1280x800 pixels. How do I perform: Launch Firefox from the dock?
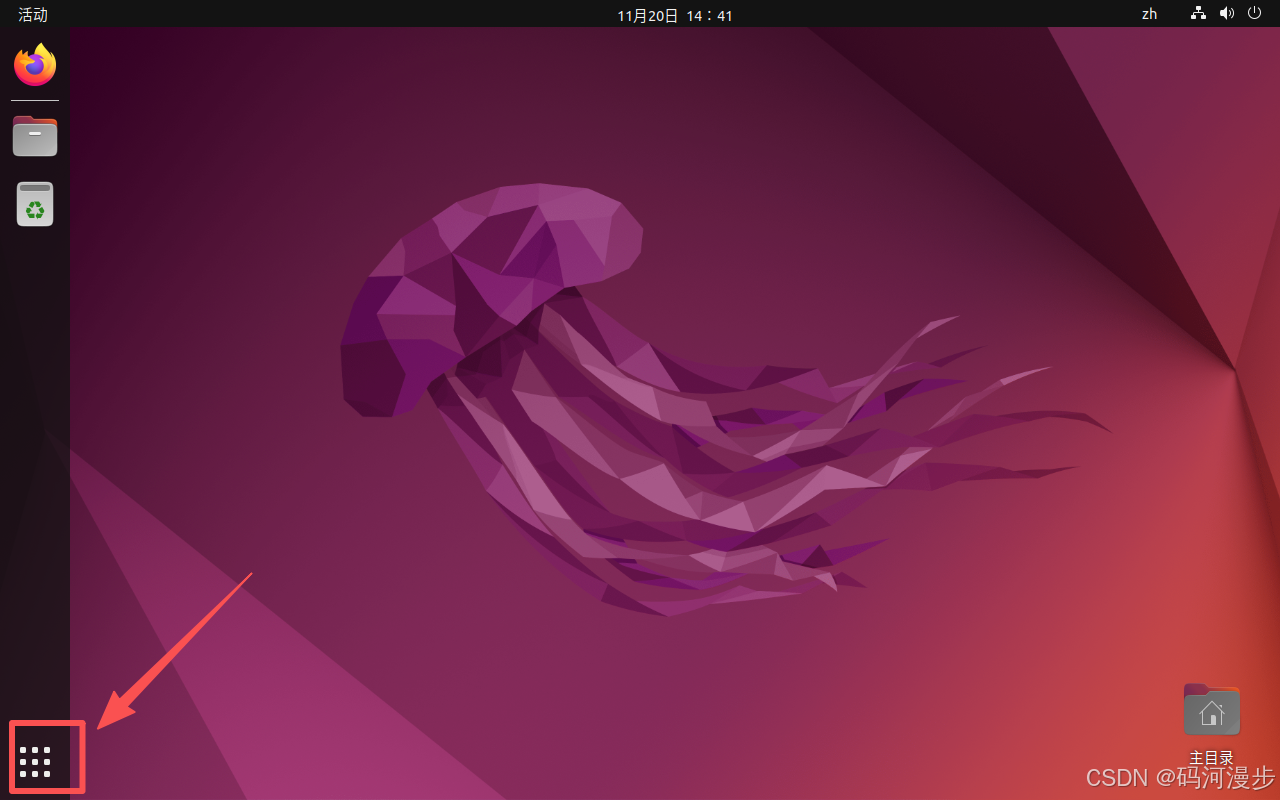pyautogui.click(x=35, y=64)
